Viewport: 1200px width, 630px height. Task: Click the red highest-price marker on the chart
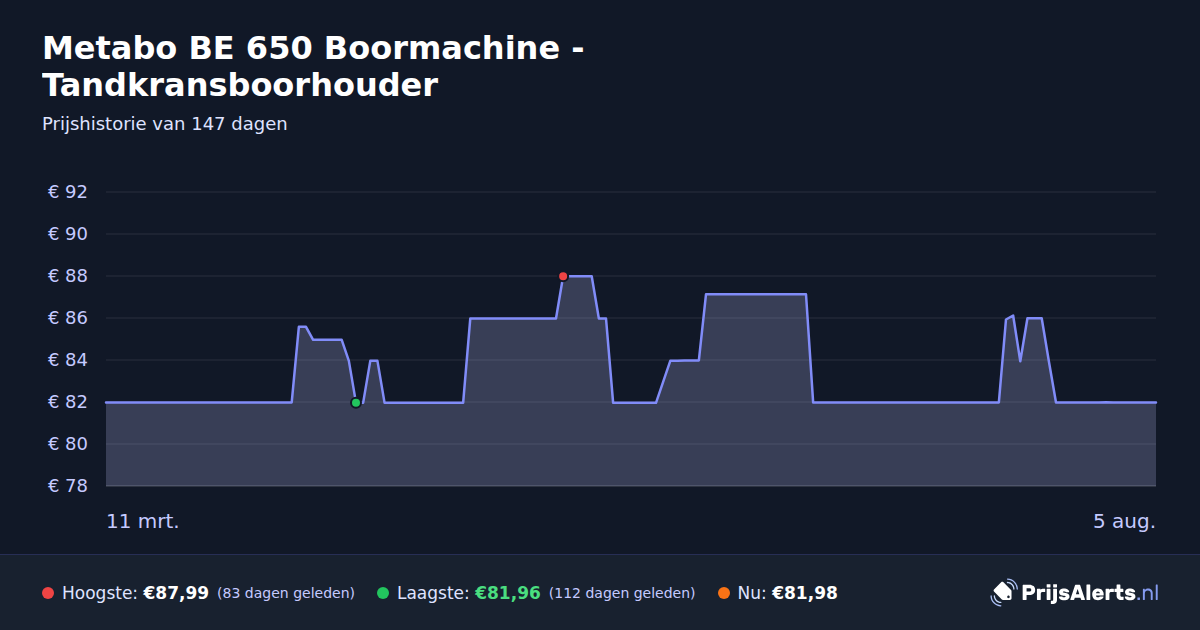coord(563,276)
